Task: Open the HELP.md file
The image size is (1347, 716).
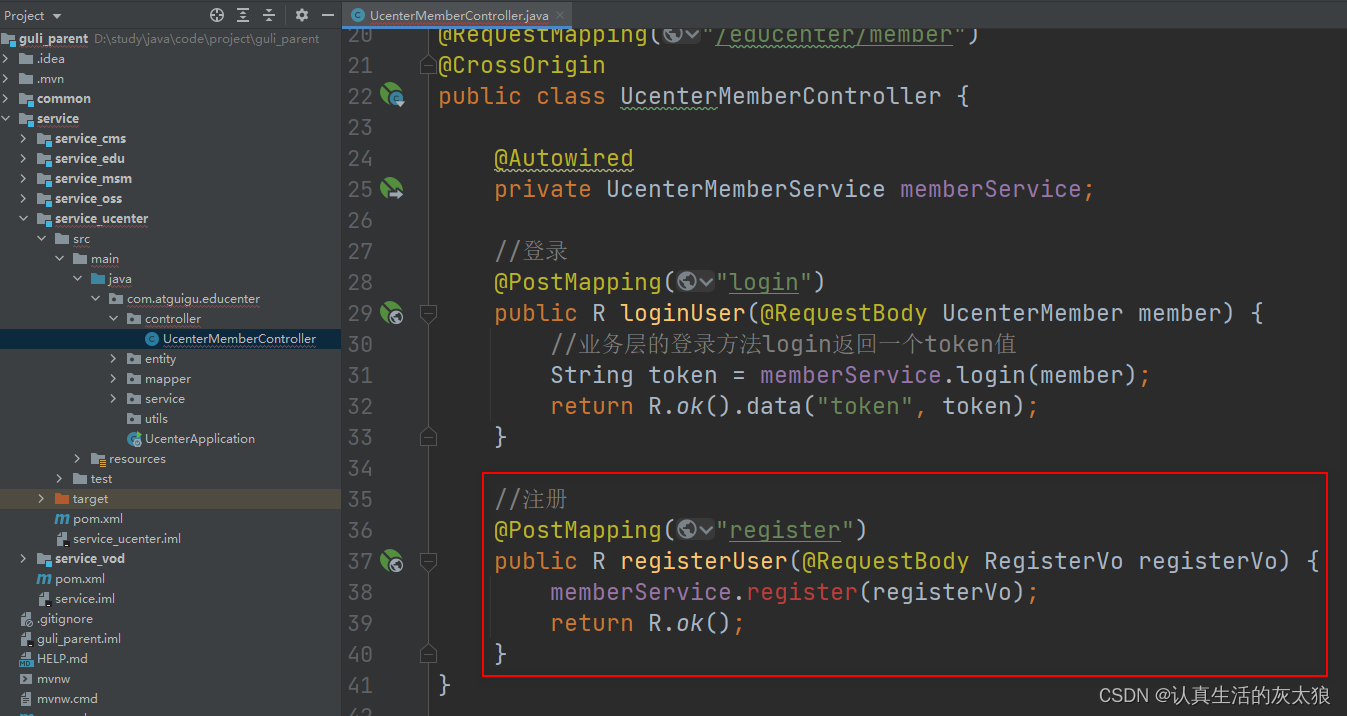Action: [62, 659]
